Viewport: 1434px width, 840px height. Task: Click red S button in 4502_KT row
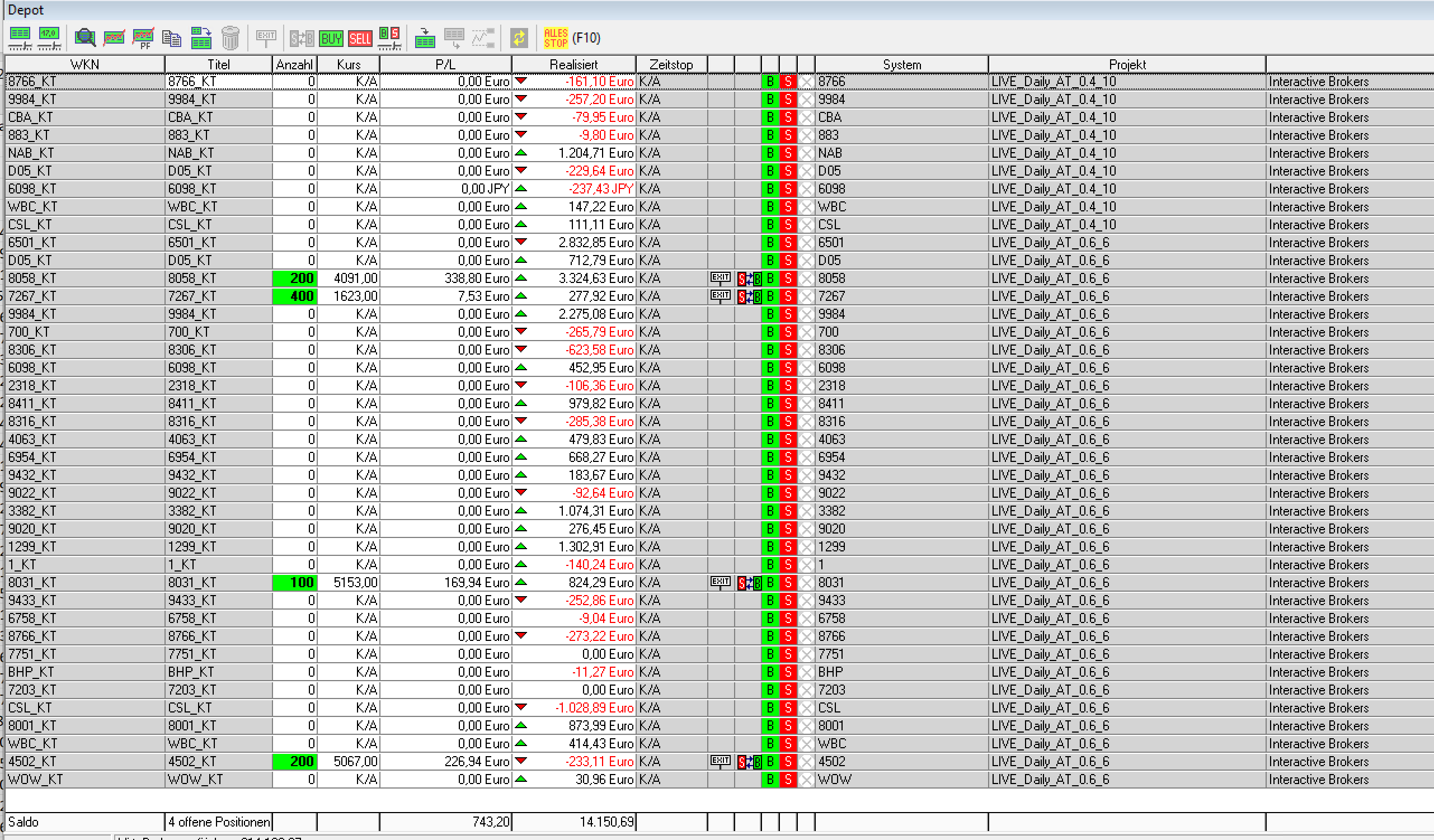tap(788, 762)
